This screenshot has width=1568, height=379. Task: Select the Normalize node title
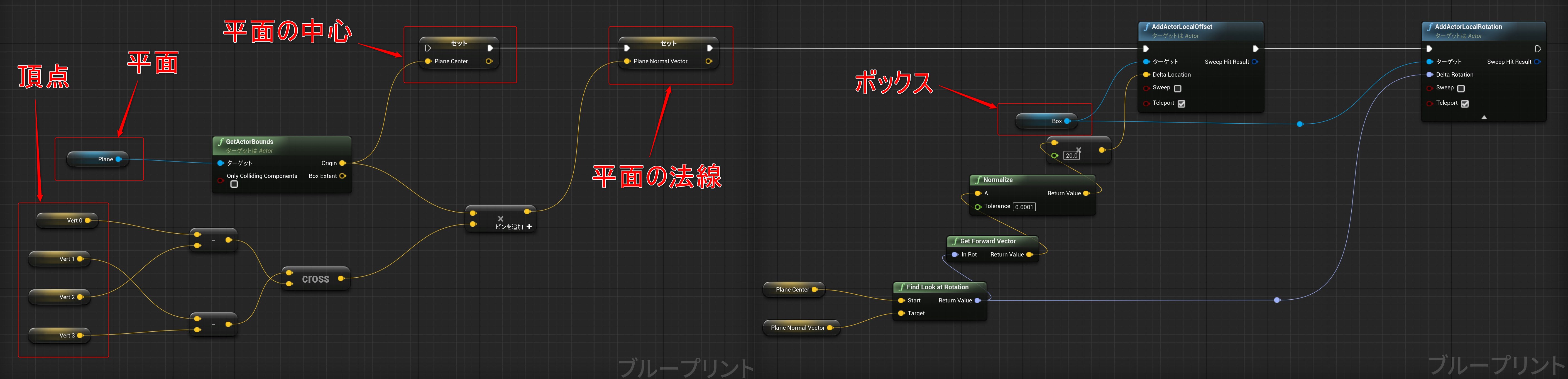click(x=998, y=180)
